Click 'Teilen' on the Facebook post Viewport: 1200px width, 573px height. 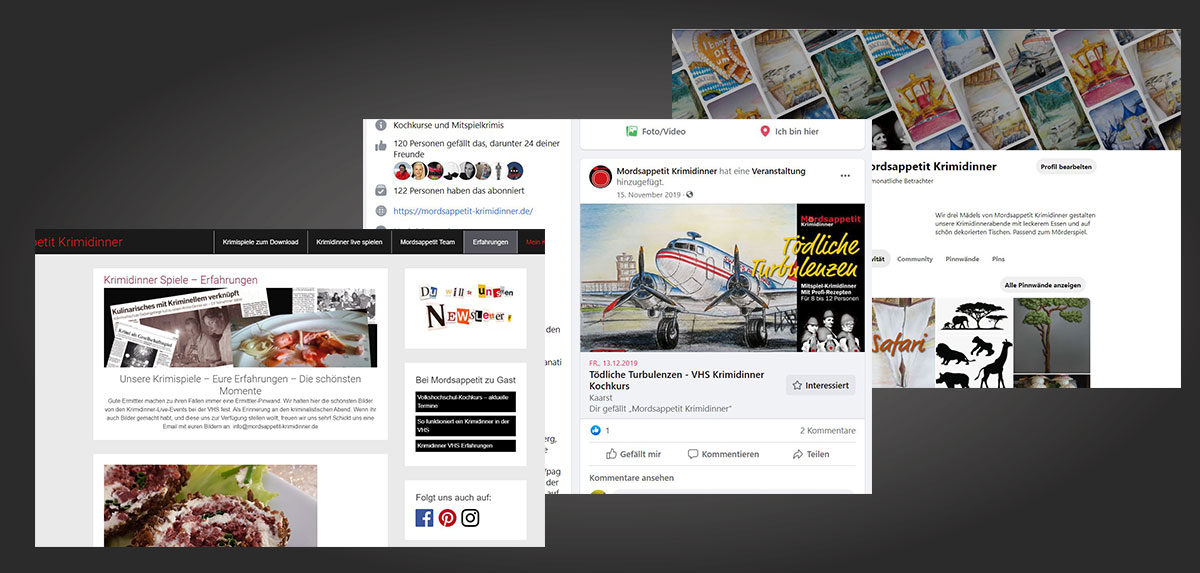[810, 454]
